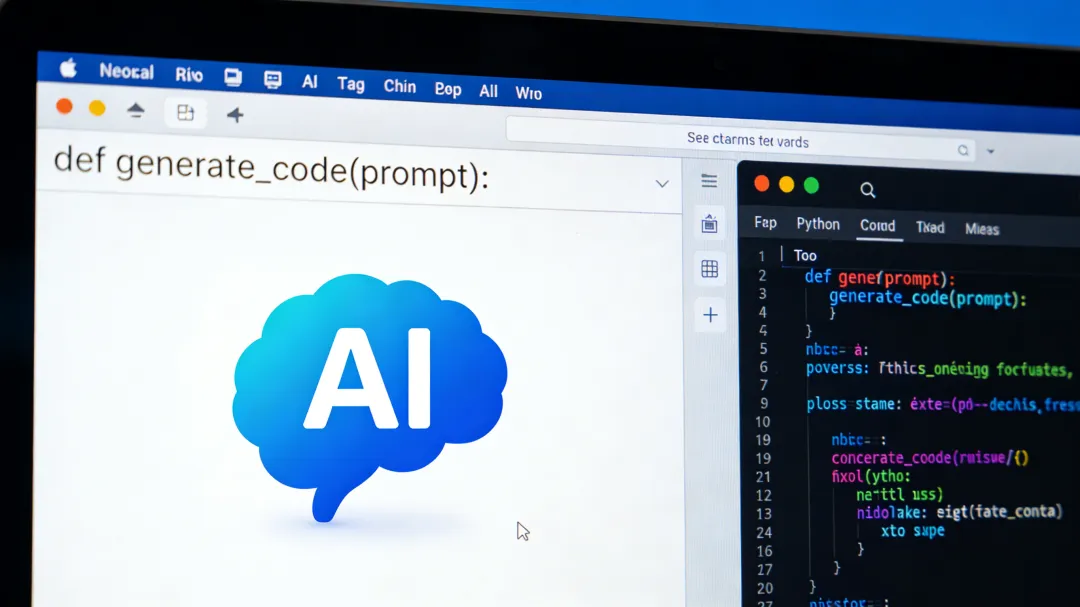Click the red close button of main window
Viewport: 1080px width, 607px height.
coord(64,107)
